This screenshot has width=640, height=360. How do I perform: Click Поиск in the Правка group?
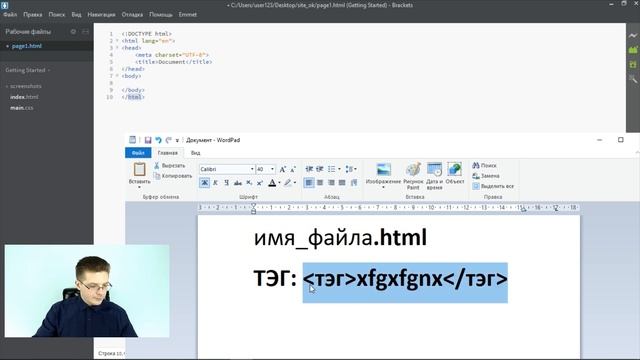click(484, 165)
